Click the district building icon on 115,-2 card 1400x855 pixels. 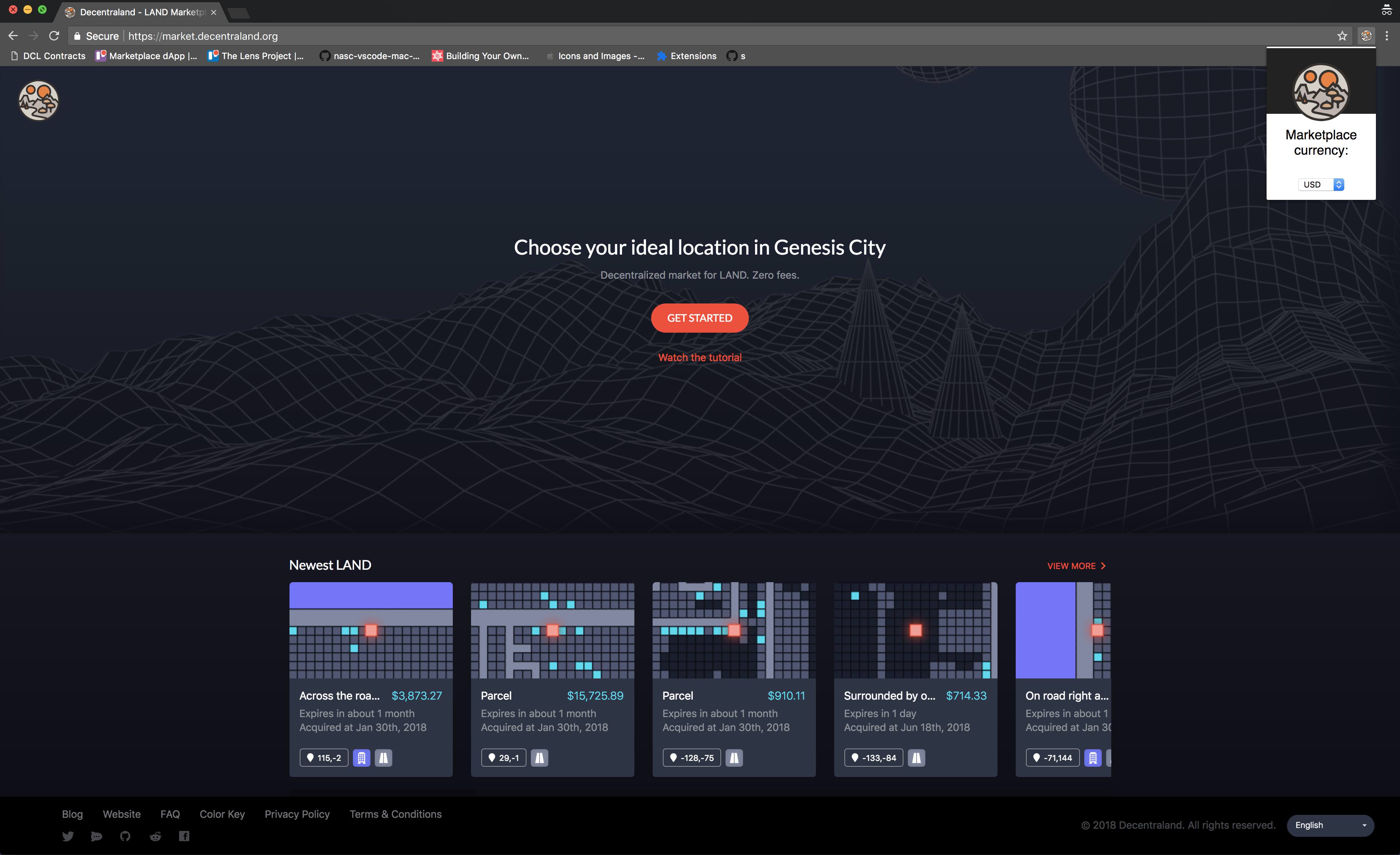[361, 758]
